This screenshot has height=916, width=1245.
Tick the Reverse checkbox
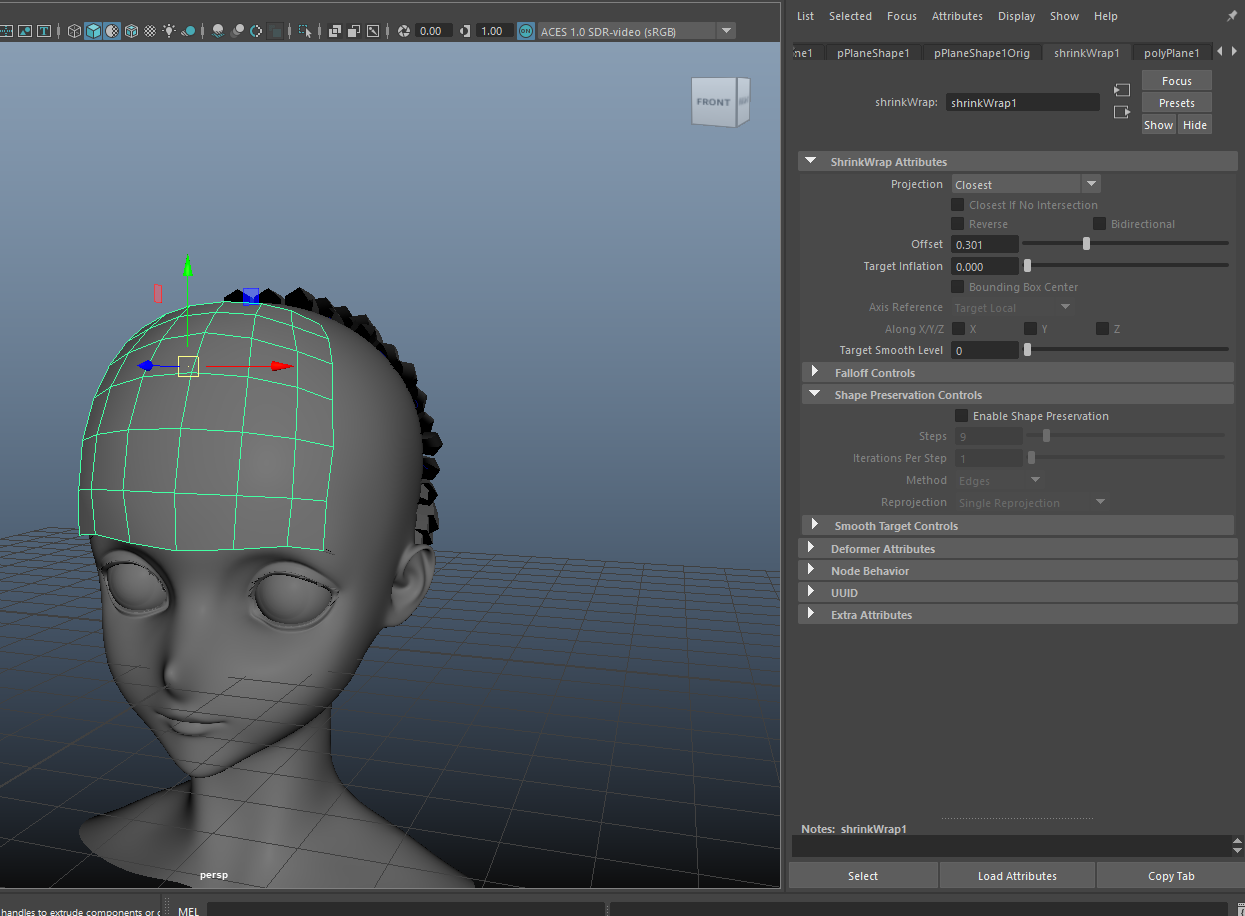pos(957,224)
